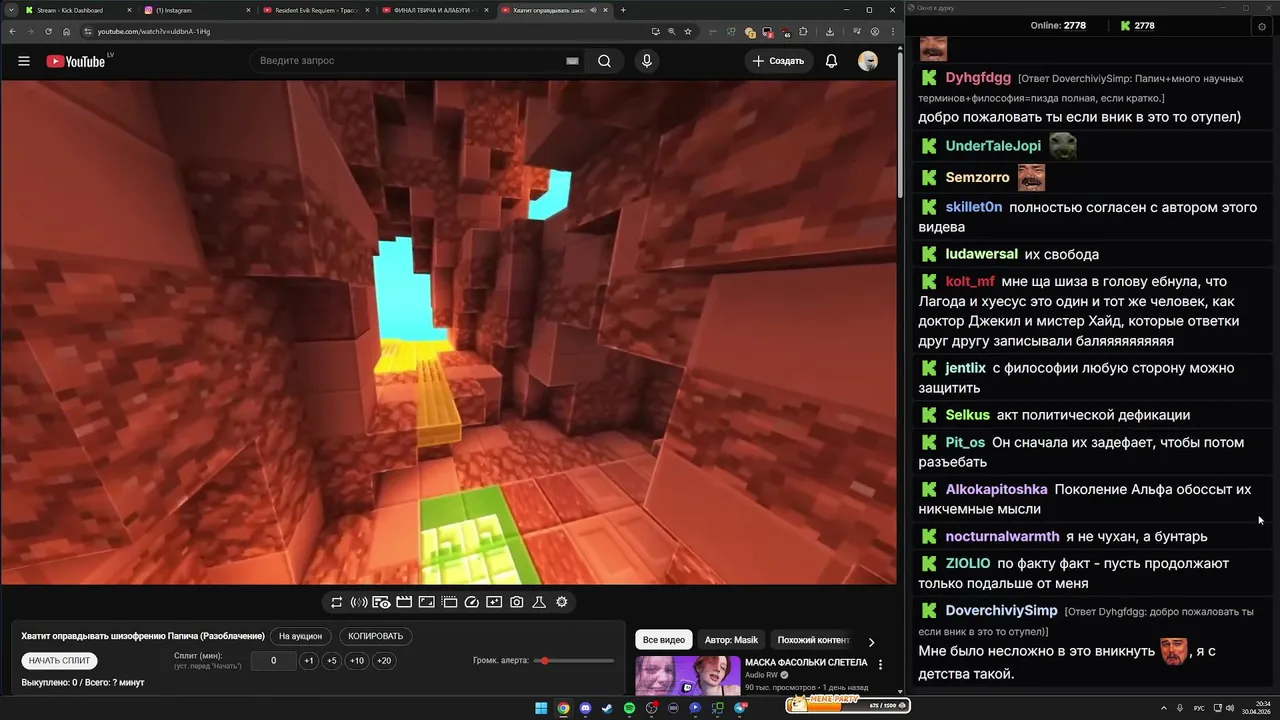Viewport: 1280px width, 720px height.
Task: Click the Online: 2778 viewer counter
Action: click(x=1058, y=26)
